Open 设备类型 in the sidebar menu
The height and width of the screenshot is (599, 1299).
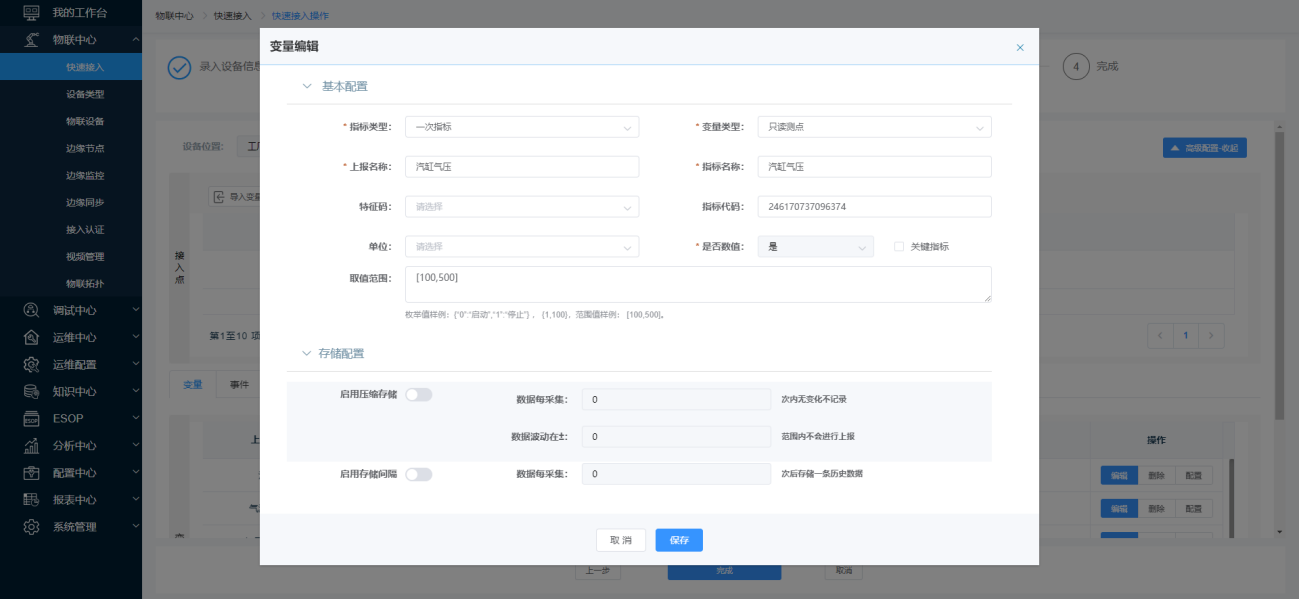tap(85, 94)
